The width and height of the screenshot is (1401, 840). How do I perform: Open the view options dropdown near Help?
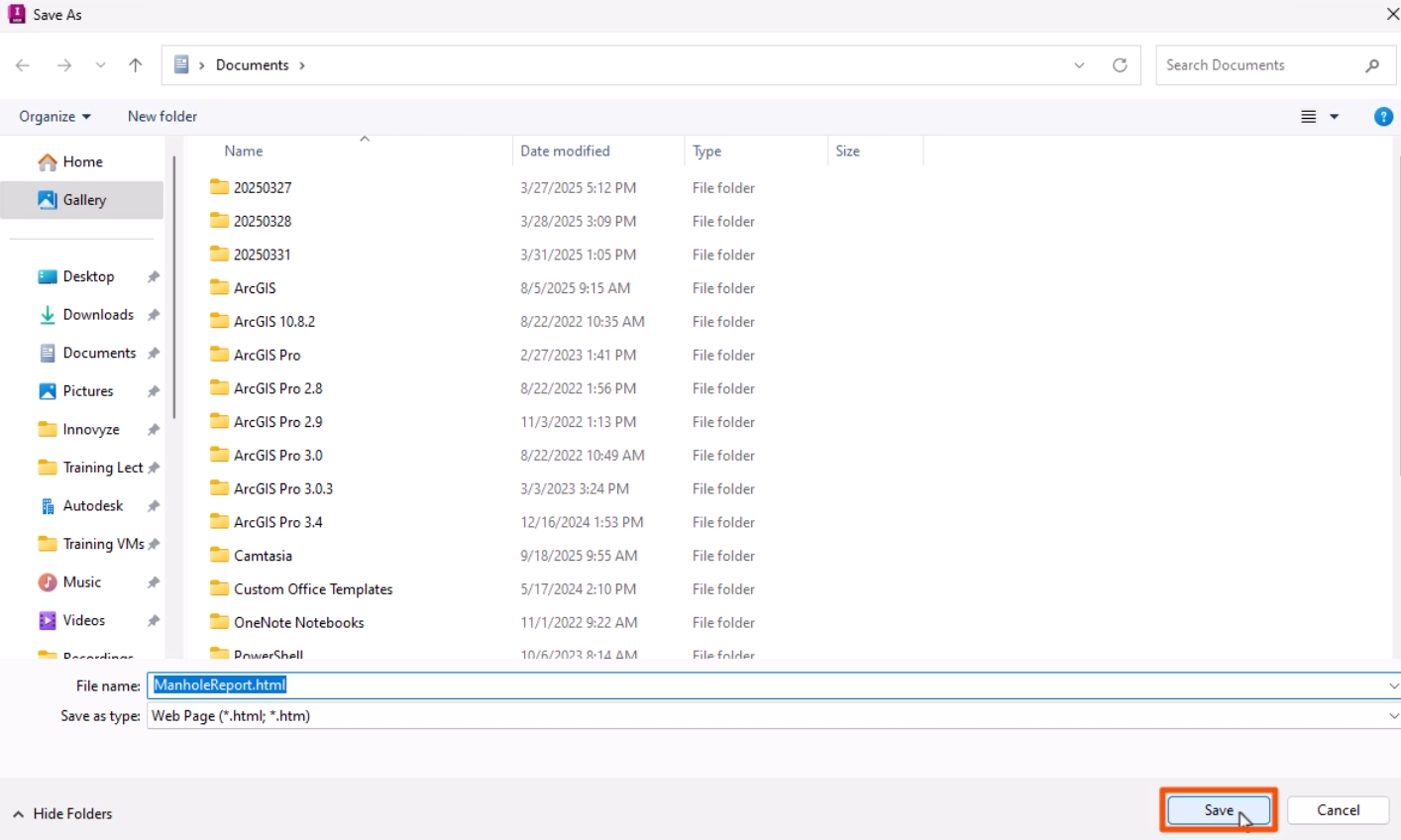(x=1318, y=116)
